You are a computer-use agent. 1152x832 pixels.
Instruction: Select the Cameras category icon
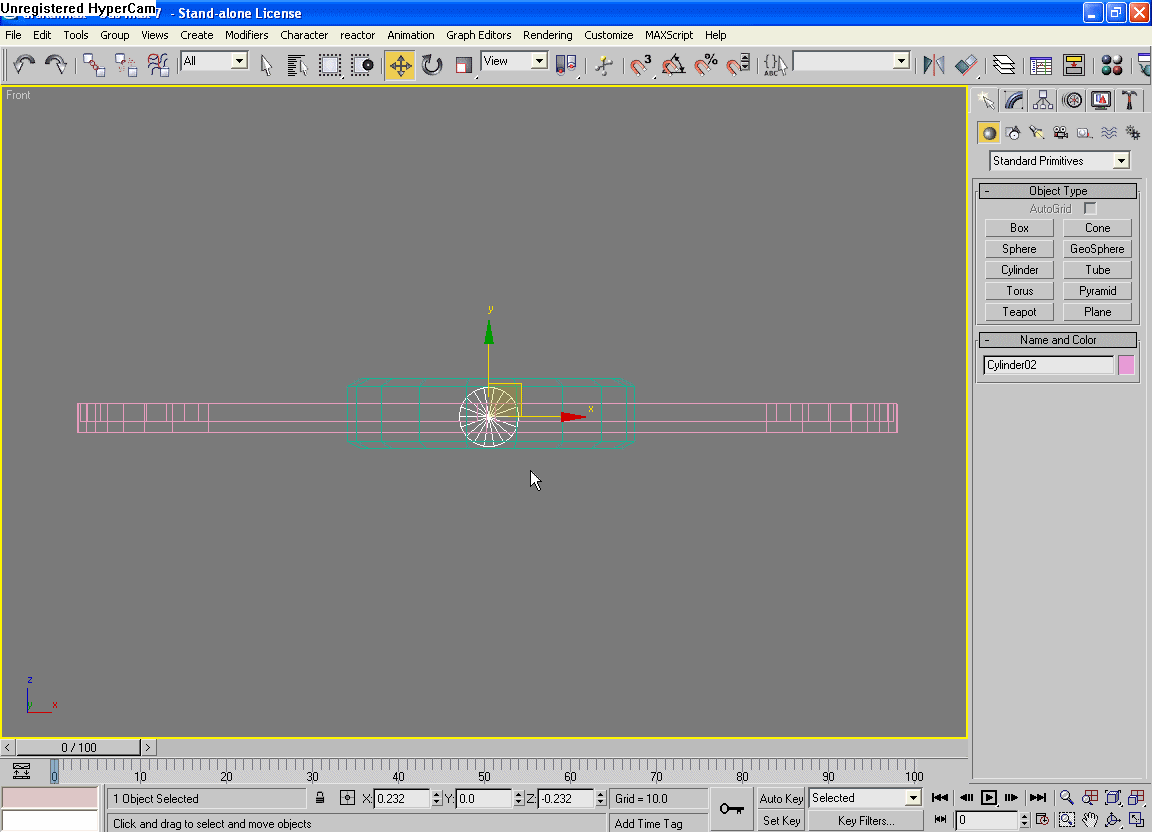pyautogui.click(x=1060, y=133)
